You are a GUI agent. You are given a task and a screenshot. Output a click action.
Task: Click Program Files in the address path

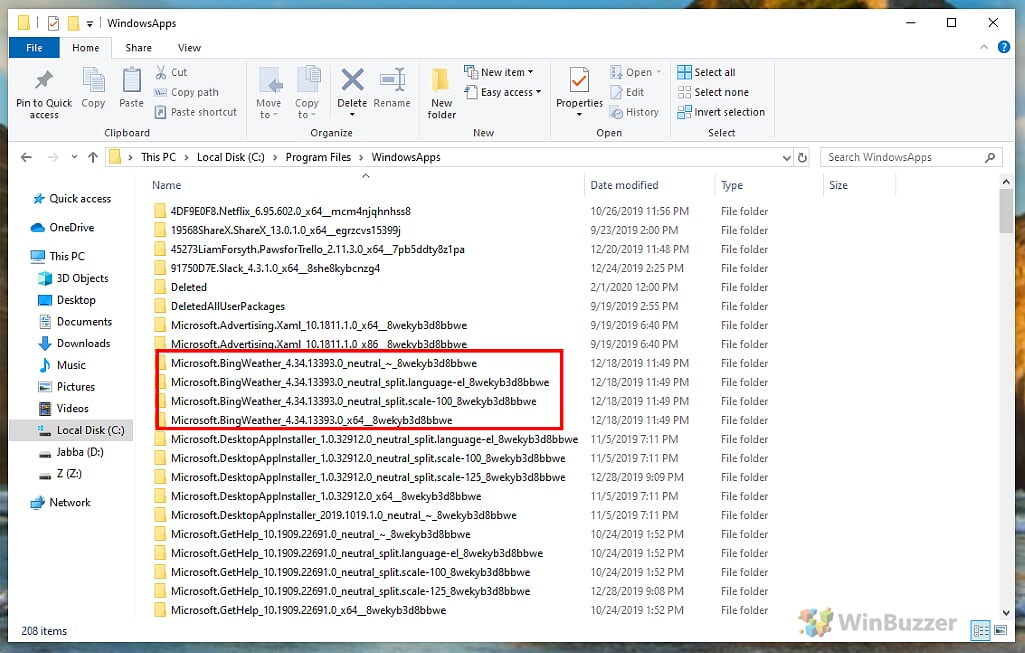[x=318, y=157]
